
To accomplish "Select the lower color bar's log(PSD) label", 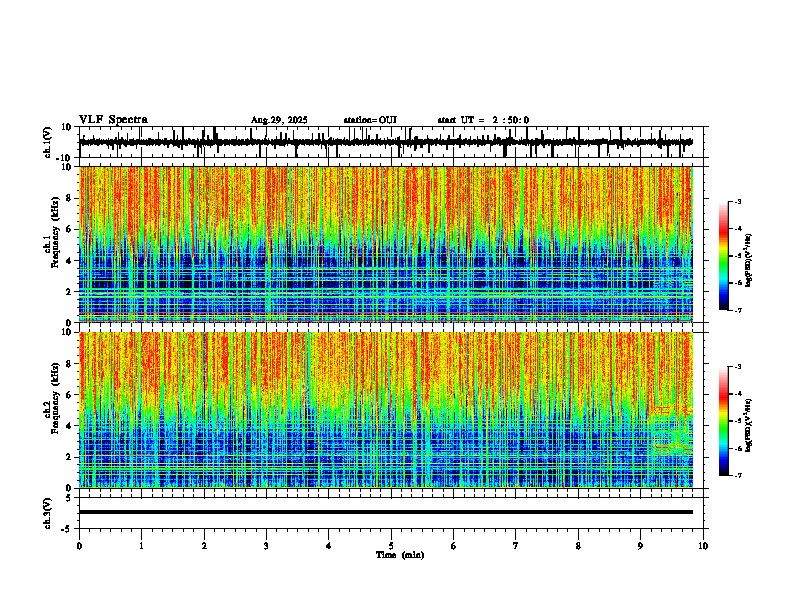I will 749,426.
